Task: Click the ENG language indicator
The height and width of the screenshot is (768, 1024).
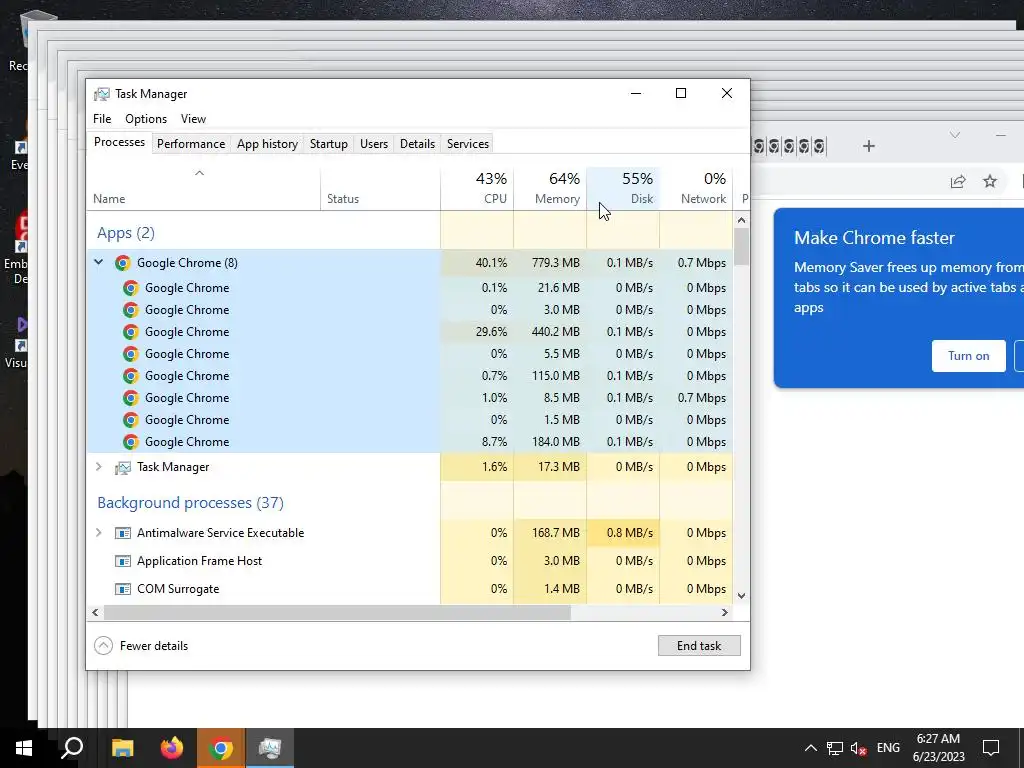Action: pos(888,748)
